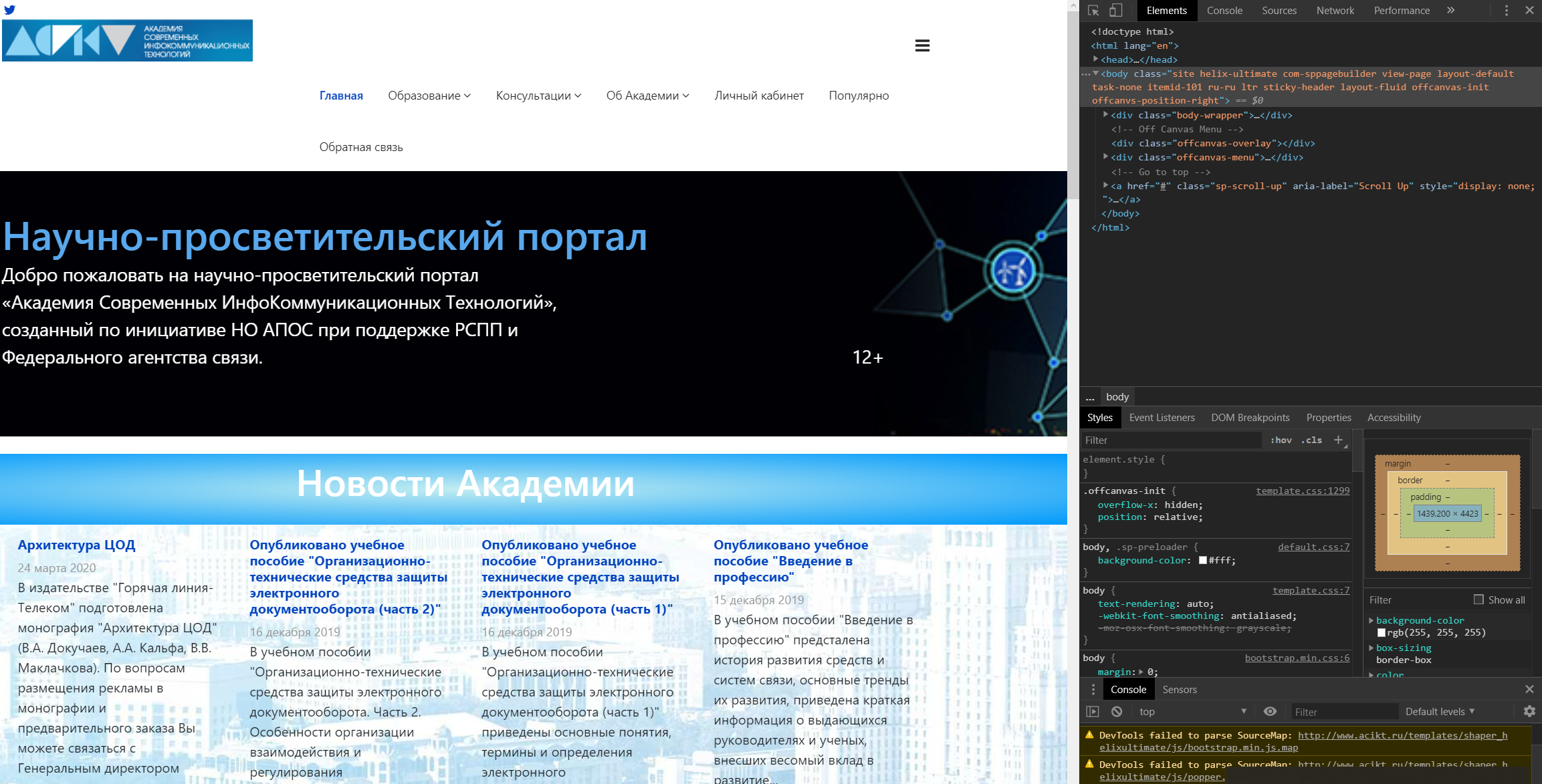Open the hamburger off-canvas menu

coord(922,45)
